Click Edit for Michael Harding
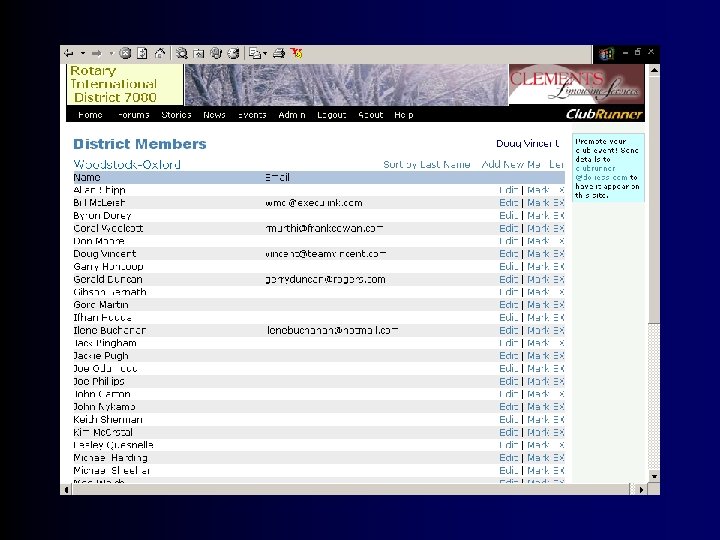The image size is (720, 540). tap(508, 458)
